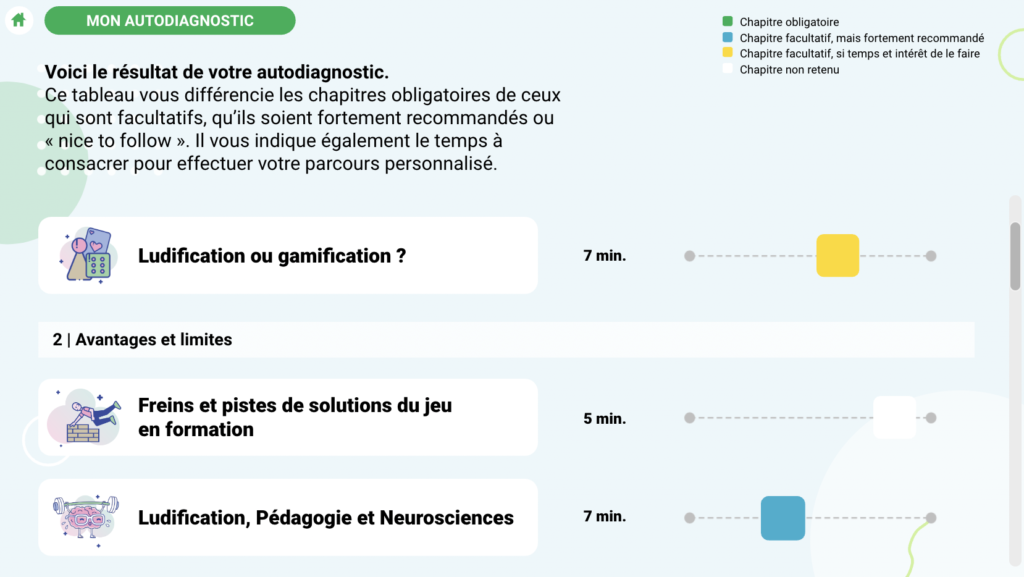Click the 5 min. duration label

point(605,418)
